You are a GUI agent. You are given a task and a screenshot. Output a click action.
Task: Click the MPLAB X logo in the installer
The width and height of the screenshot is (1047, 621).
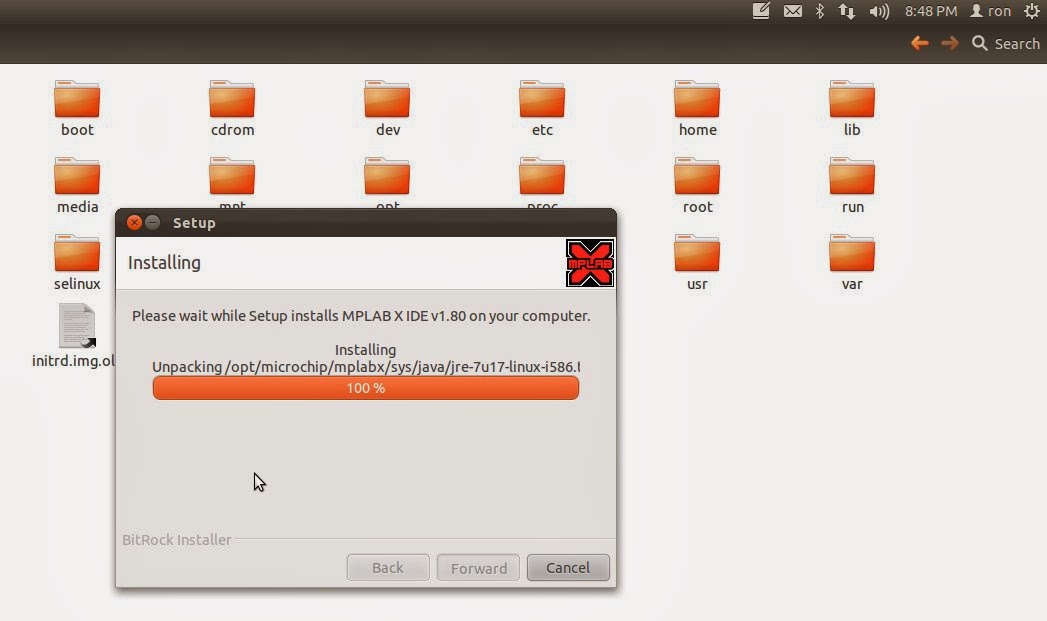[x=589, y=262]
